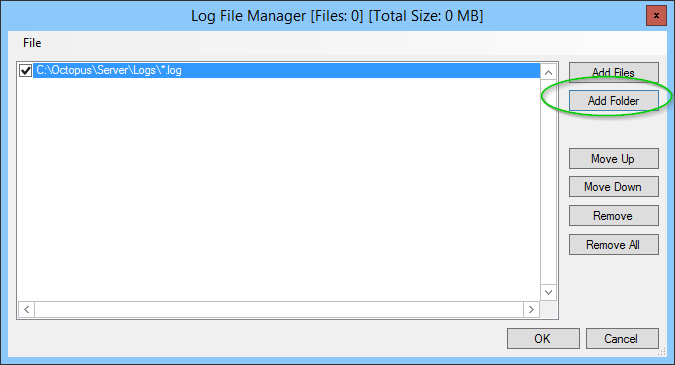Click the Add Folder button
675x365 pixels.
pyautogui.click(x=613, y=101)
